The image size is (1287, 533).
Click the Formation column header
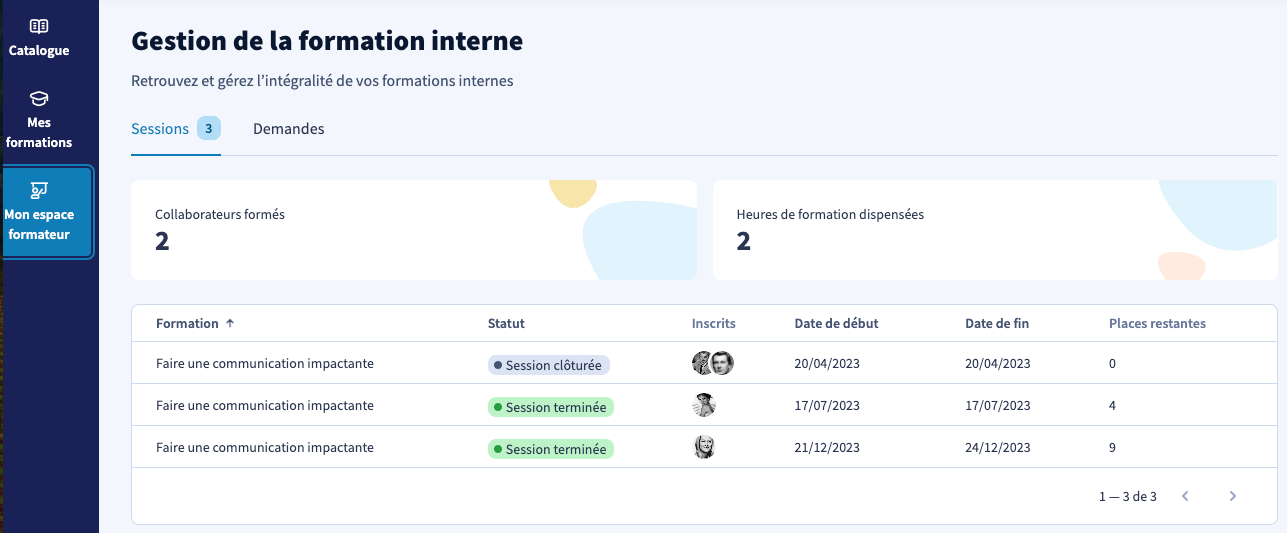coord(187,323)
